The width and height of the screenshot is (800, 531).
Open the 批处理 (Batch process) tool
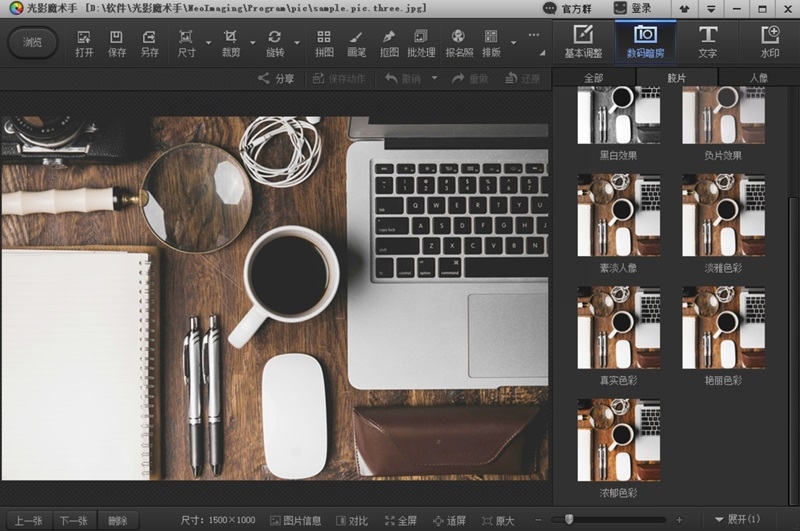(421, 43)
